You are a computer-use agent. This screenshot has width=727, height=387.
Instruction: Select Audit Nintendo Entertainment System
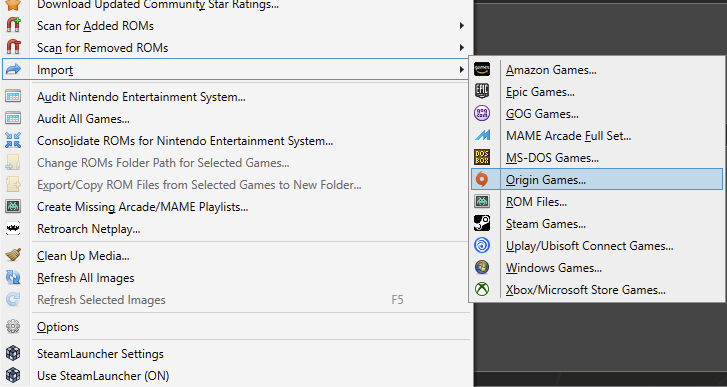click(141, 97)
